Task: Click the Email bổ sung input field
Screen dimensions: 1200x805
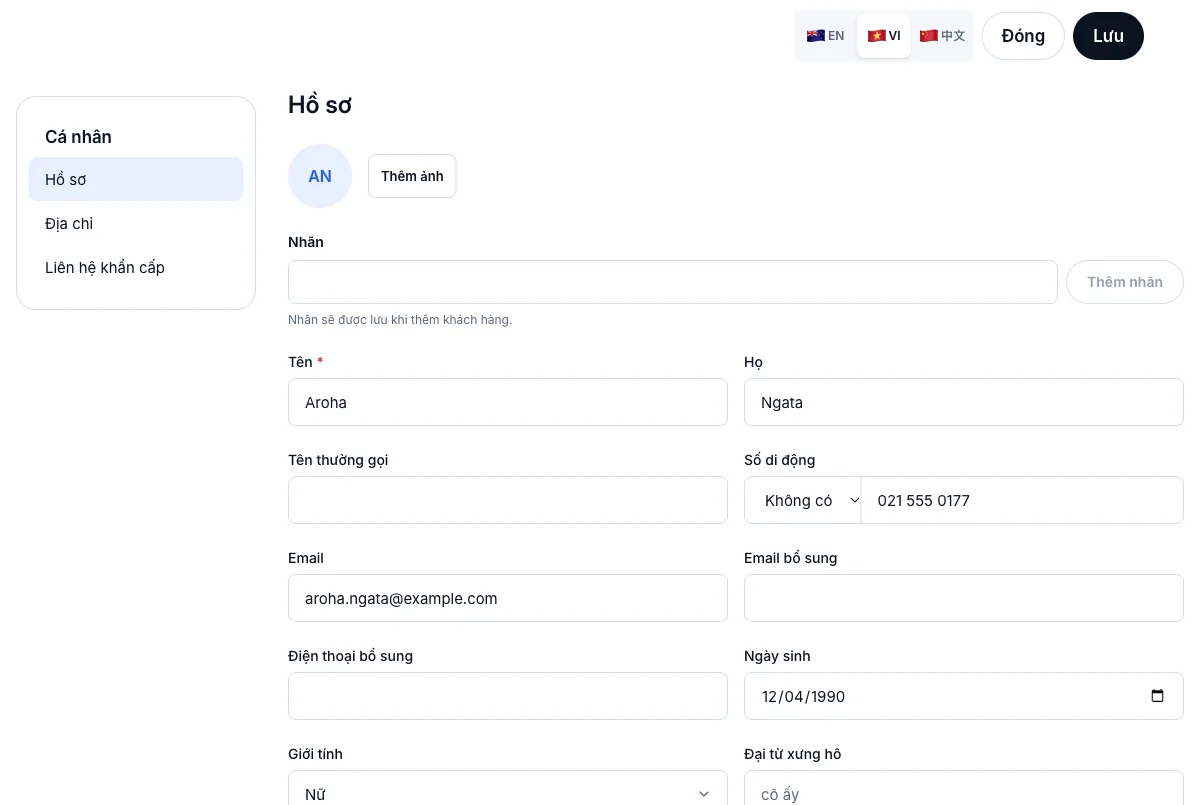Action: pos(964,598)
